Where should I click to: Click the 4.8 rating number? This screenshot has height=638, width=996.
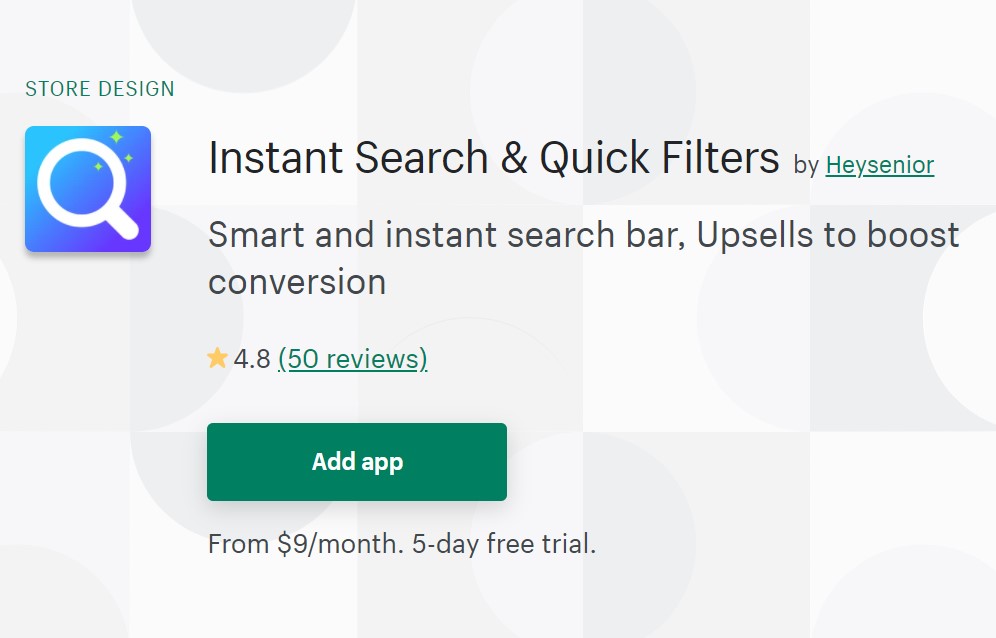(252, 358)
